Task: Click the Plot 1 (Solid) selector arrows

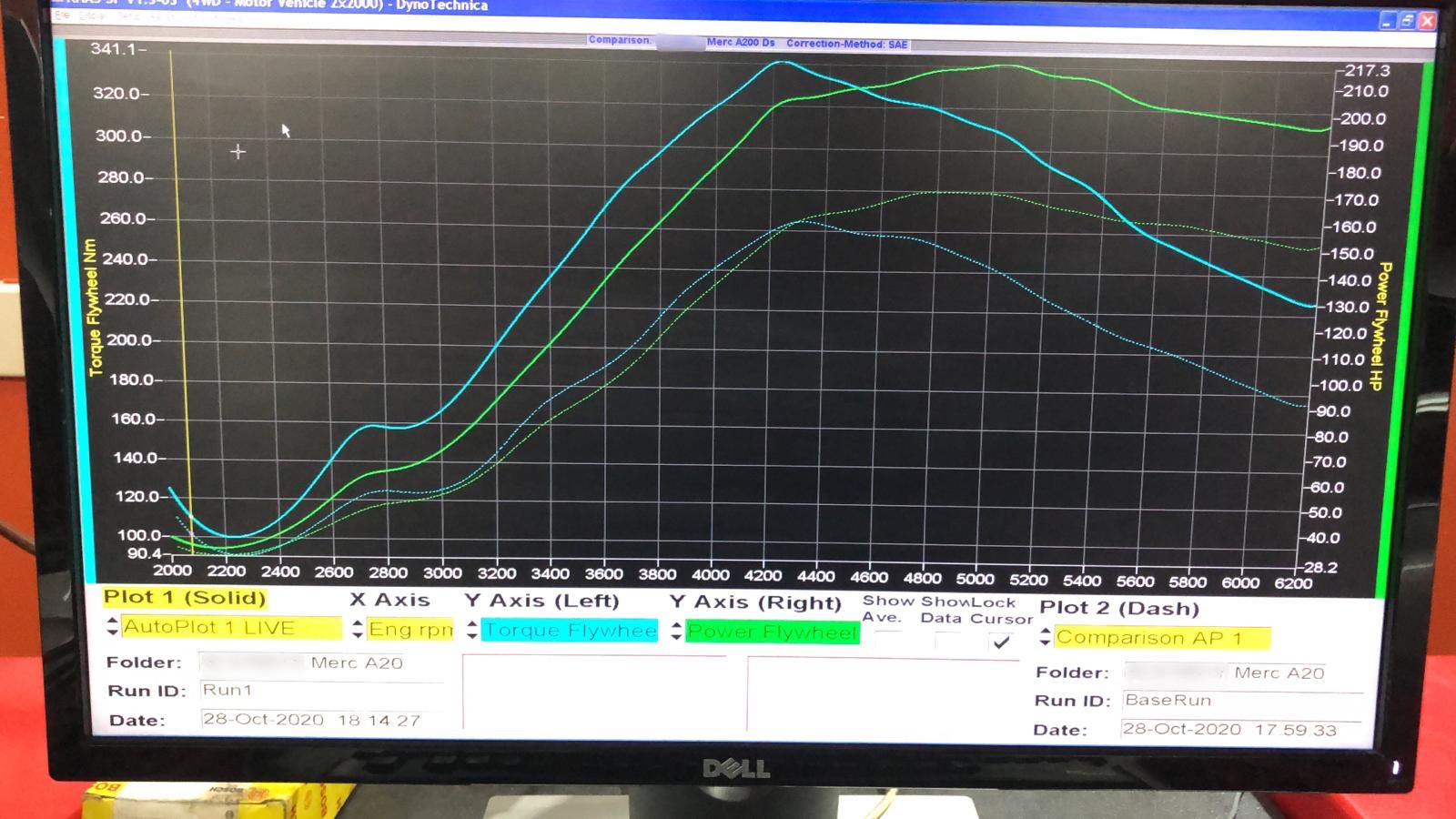Action: 112,626
